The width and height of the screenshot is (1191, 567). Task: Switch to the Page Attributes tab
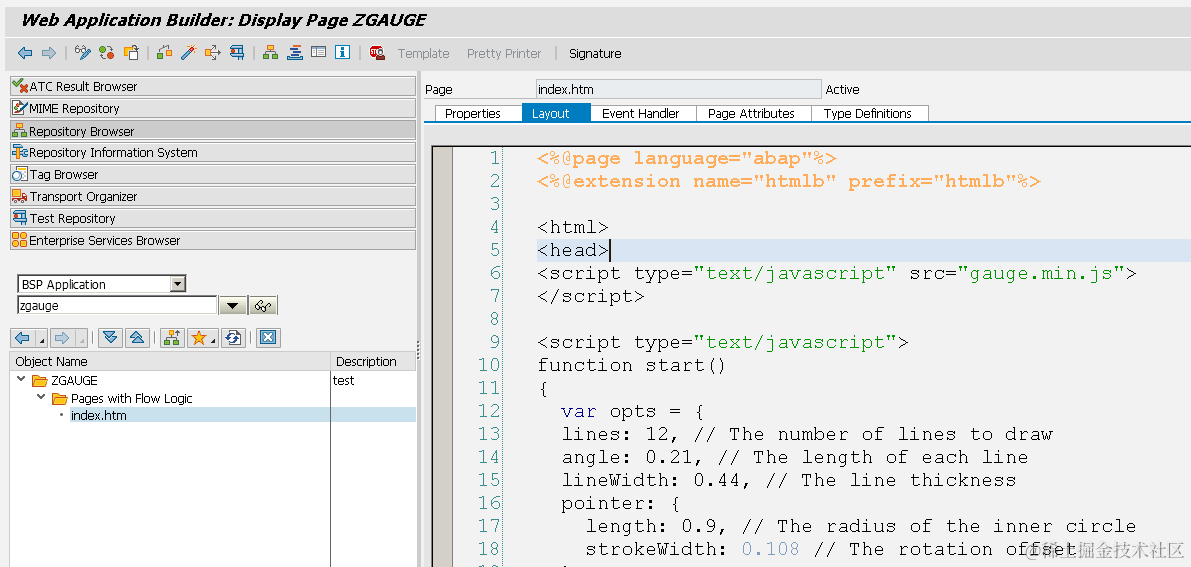click(x=751, y=113)
